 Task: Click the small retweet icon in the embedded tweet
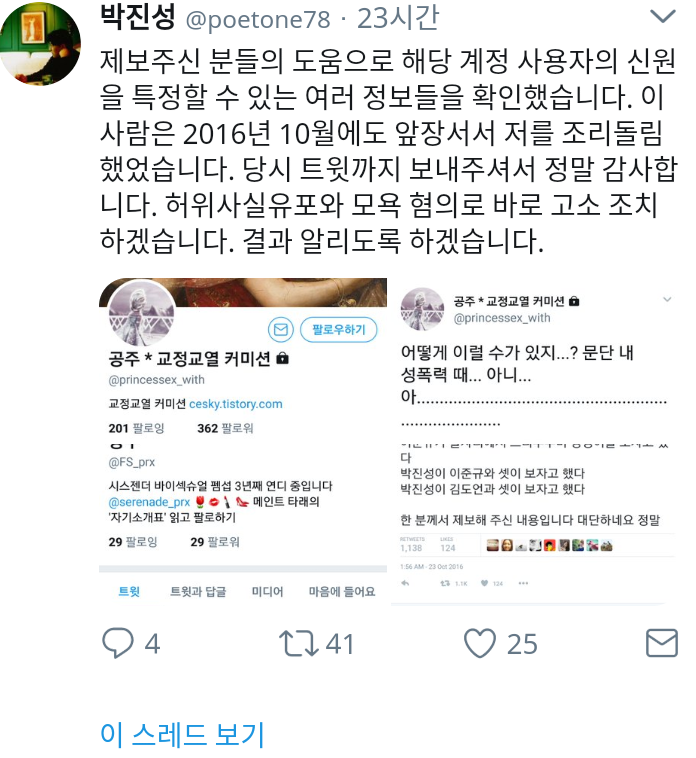tap(445, 583)
